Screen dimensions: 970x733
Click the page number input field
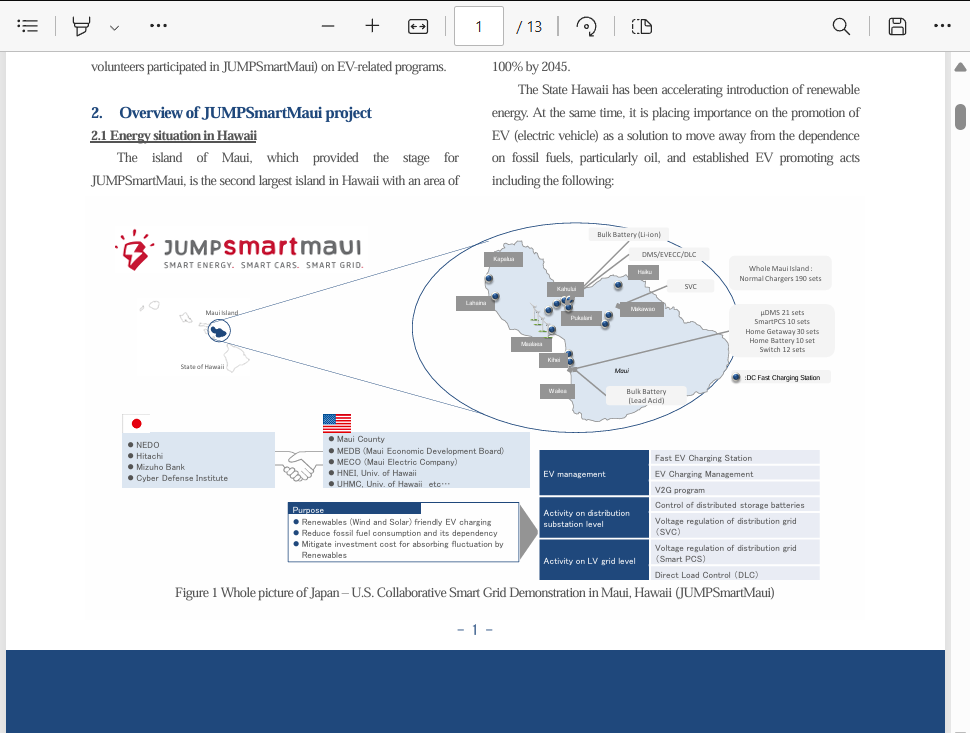click(479, 26)
